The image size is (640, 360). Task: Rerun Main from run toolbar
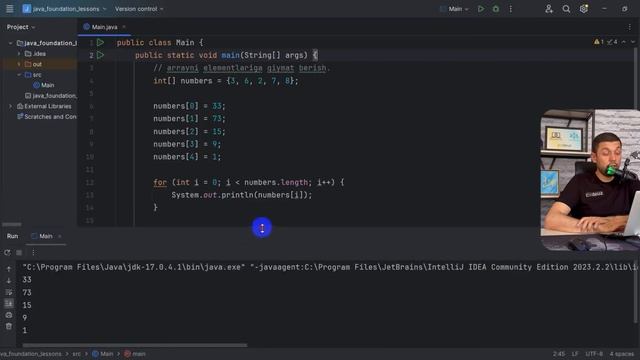point(7,253)
